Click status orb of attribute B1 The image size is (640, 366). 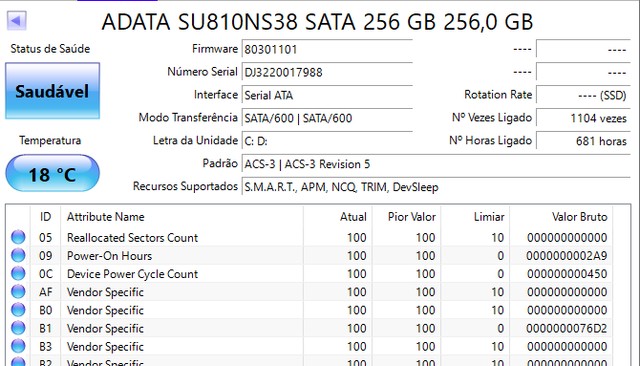point(18,328)
